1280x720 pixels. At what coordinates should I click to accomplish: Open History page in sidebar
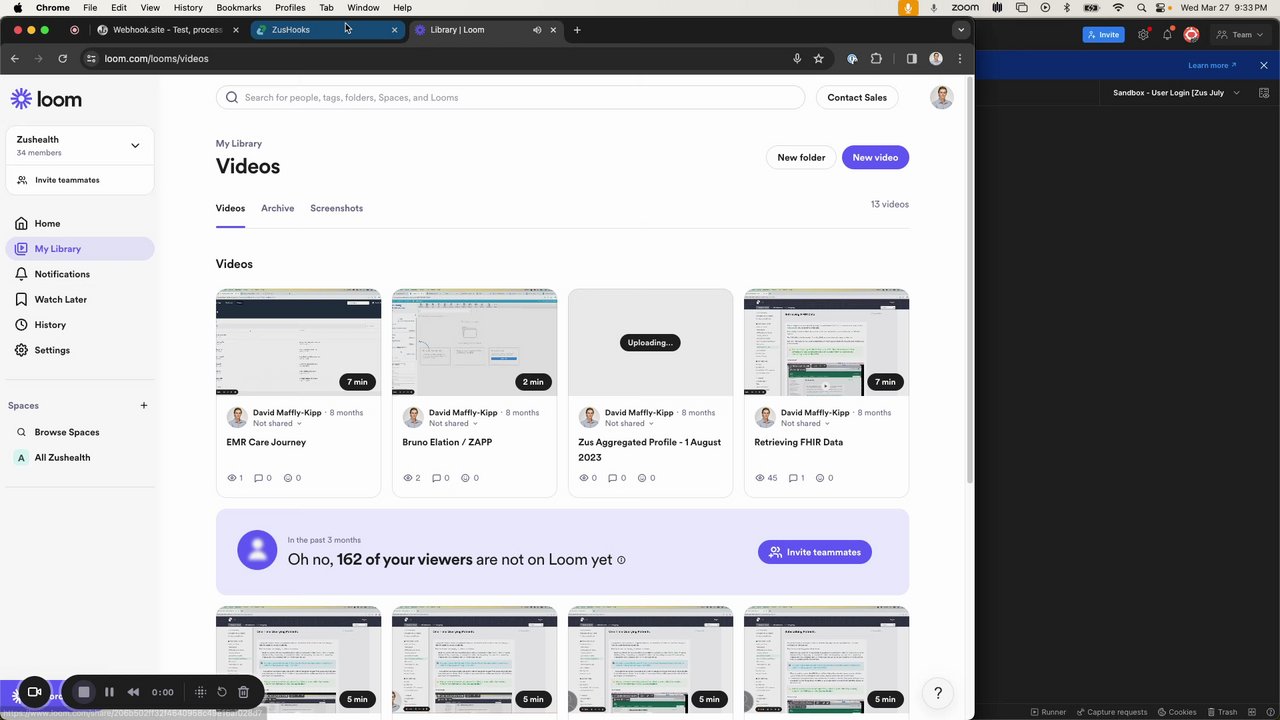point(50,325)
